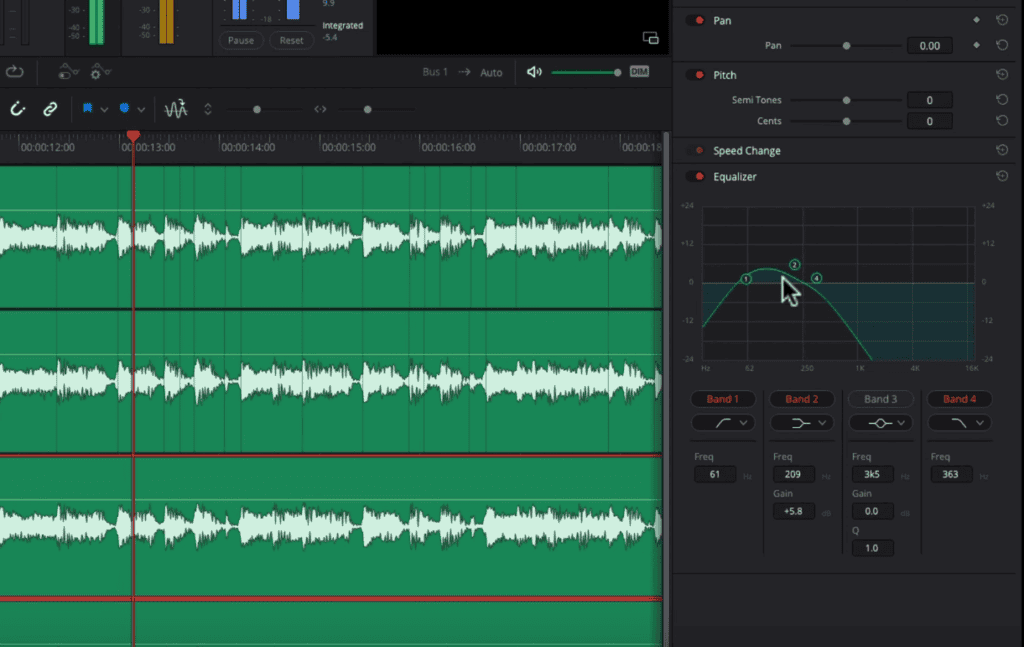Open Band 1 filter type dropdown

[x=723, y=423]
